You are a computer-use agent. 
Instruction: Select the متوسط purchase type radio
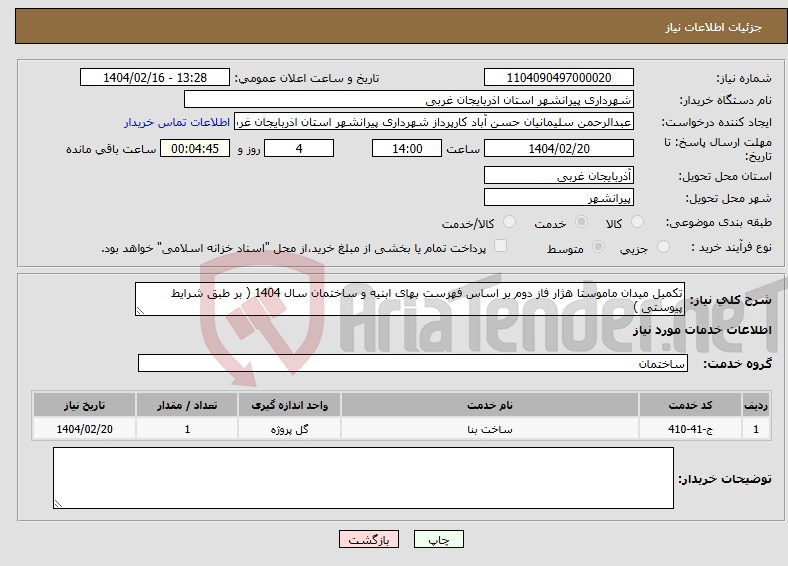click(x=599, y=246)
